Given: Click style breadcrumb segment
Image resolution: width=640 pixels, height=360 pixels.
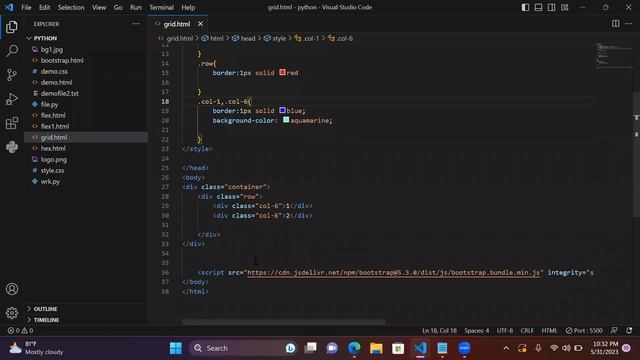Looking at the screenshot, I should click(x=275, y=38).
